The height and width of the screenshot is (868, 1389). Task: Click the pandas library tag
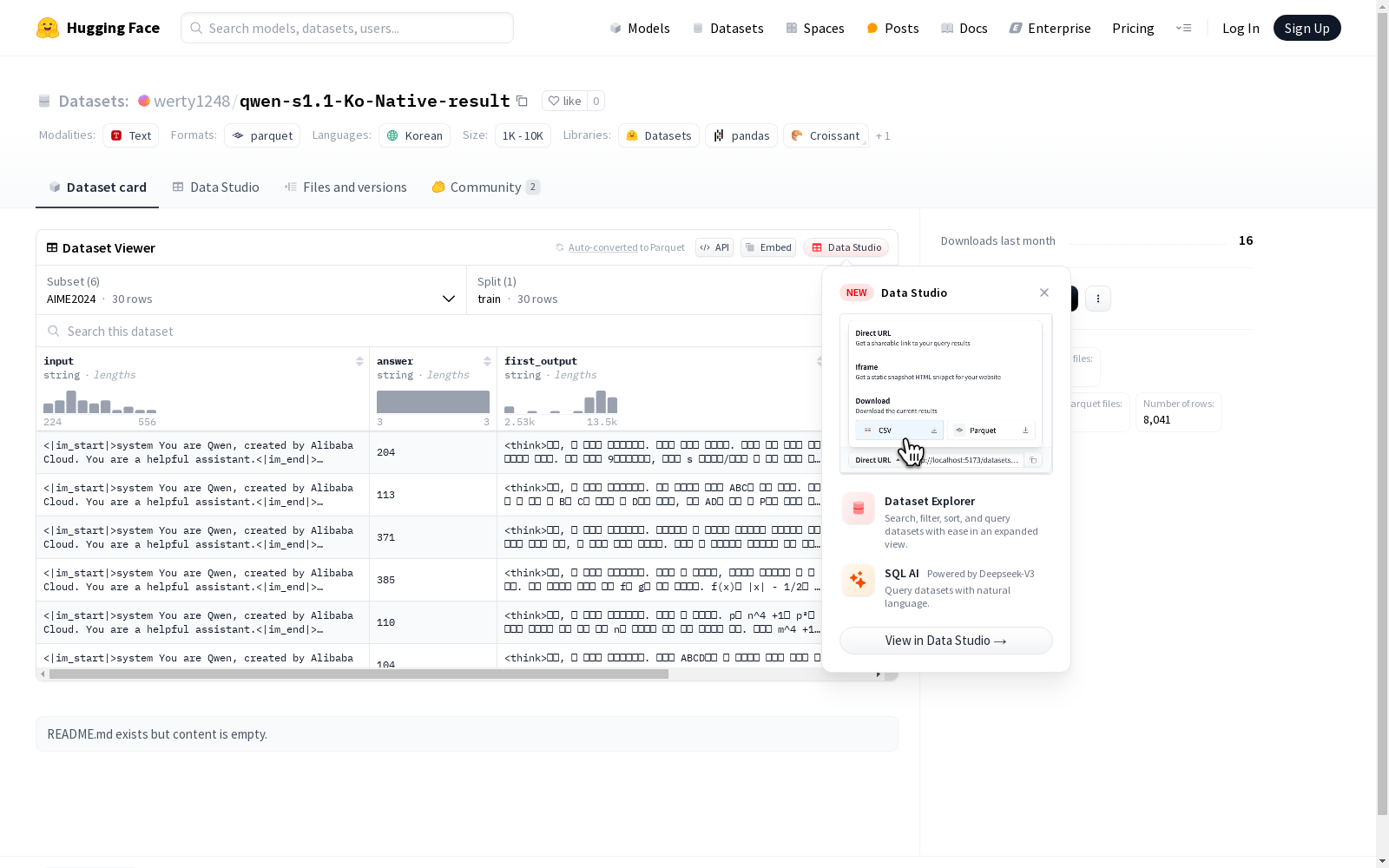(x=742, y=135)
